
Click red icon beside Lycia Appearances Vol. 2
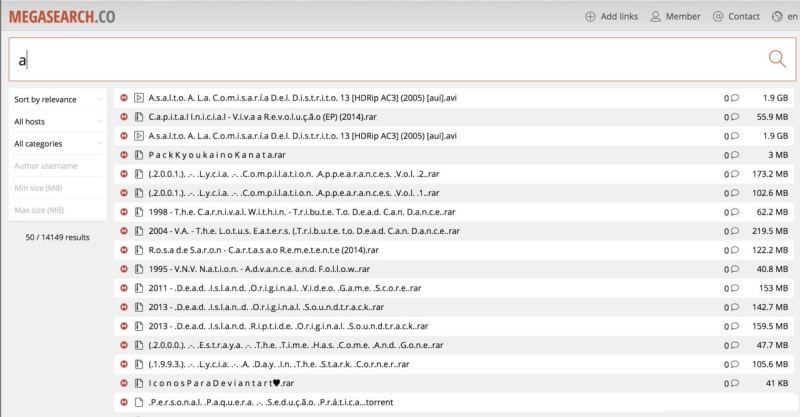click(x=124, y=174)
